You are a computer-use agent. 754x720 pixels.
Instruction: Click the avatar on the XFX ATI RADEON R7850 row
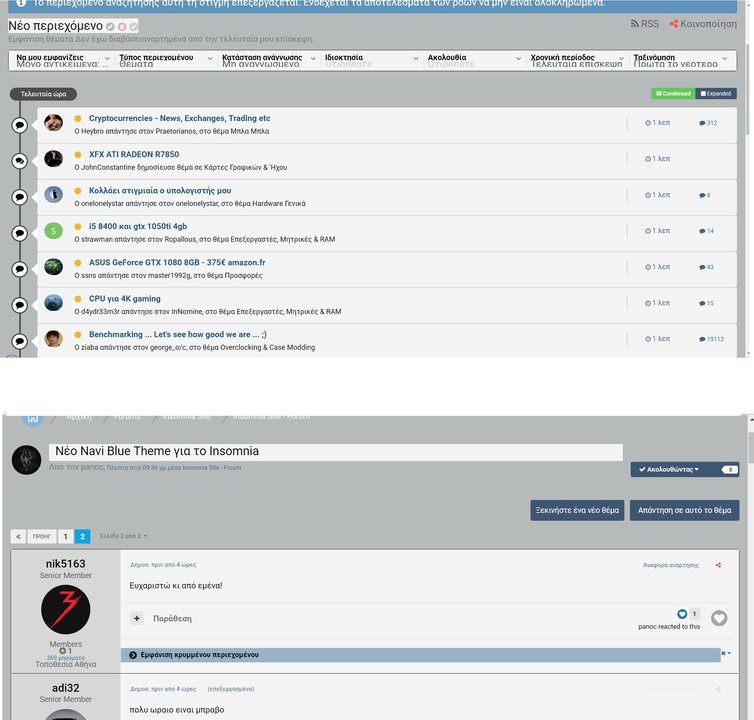click(53, 159)
